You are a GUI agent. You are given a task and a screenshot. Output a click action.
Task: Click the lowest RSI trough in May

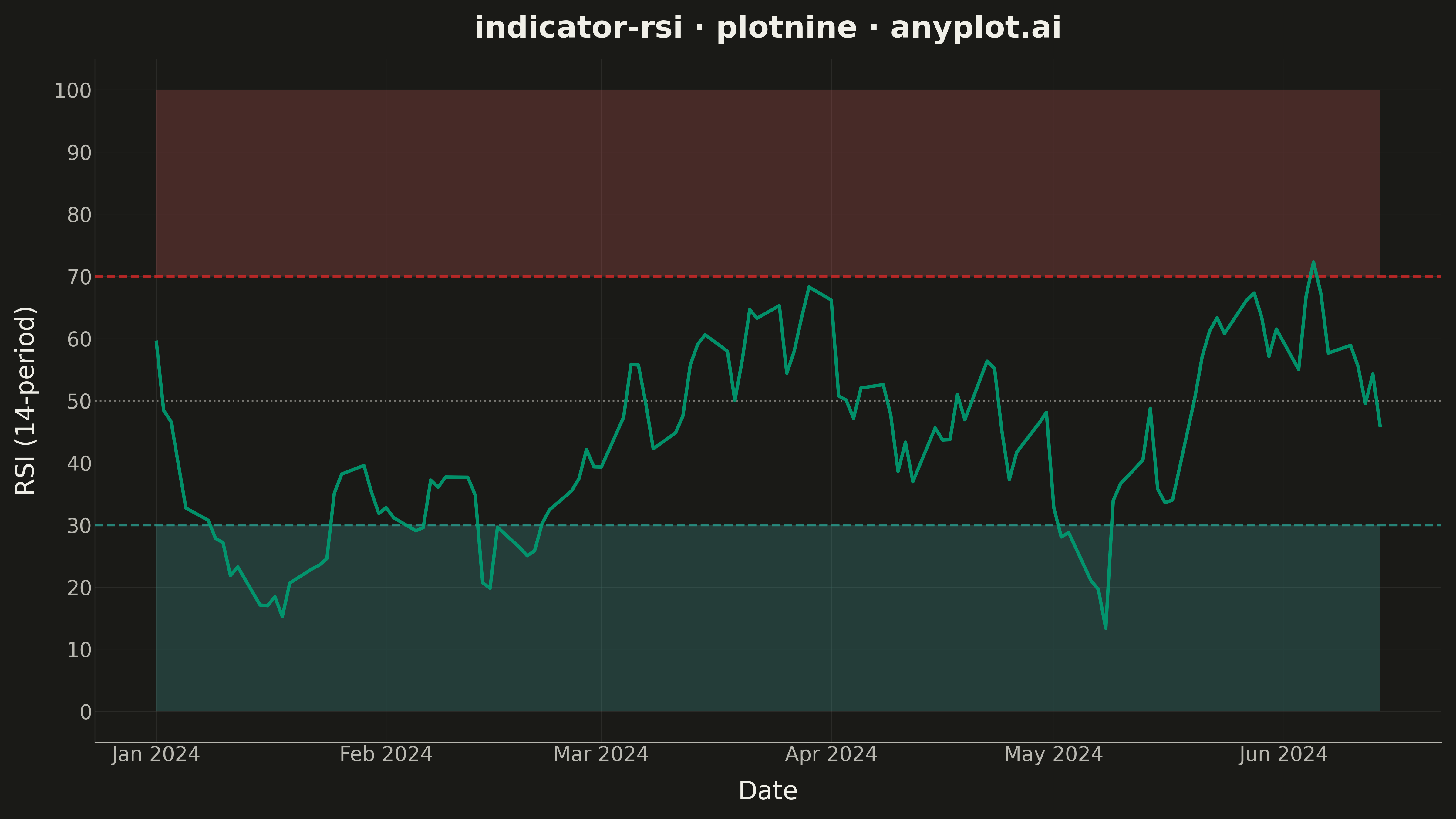click(x=1106, y=628)
